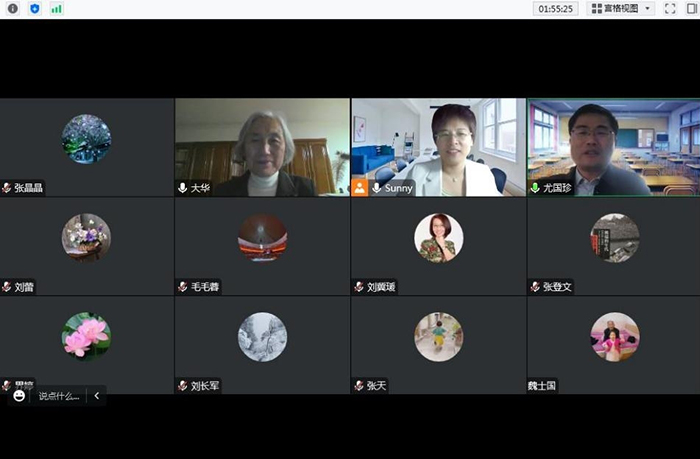This screenshot has height=459, width=700.
Task: Toggle the muted mic on 毛毛彝's tile
Action: coord(183,287)
